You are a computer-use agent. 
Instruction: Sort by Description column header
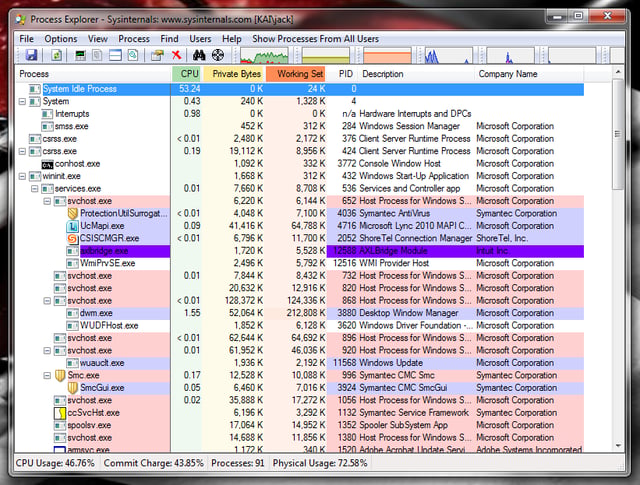(416, 74)
